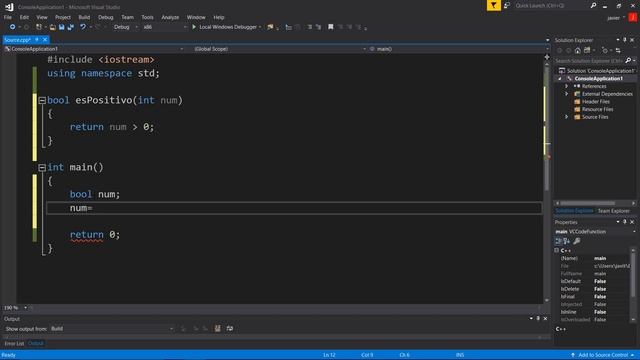Collapse the ConsoleApplication1 project node

tap(560, 78)
